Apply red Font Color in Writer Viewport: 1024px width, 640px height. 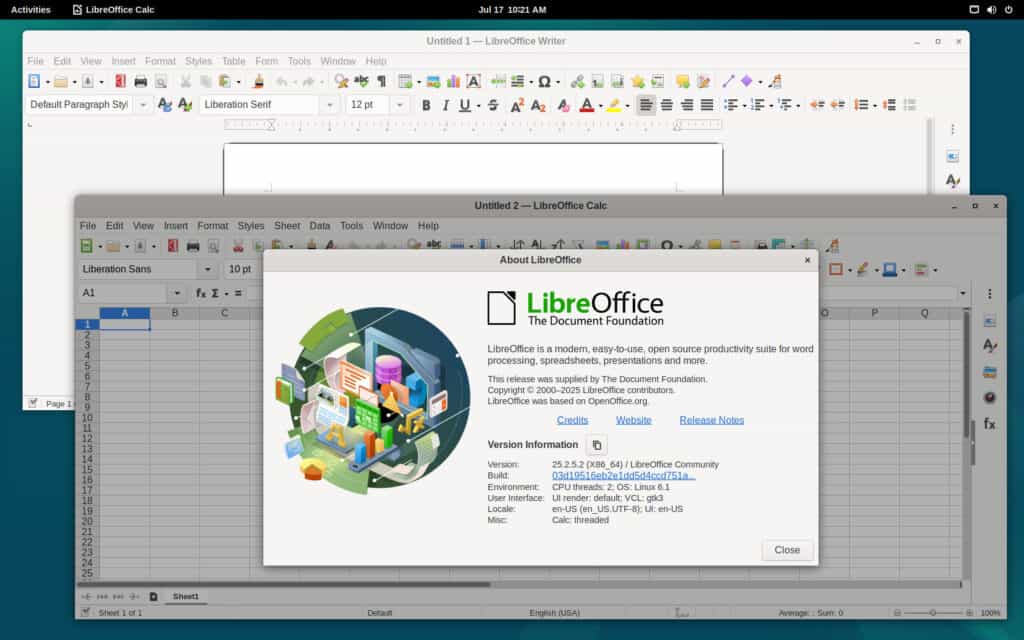pos(586,105)
